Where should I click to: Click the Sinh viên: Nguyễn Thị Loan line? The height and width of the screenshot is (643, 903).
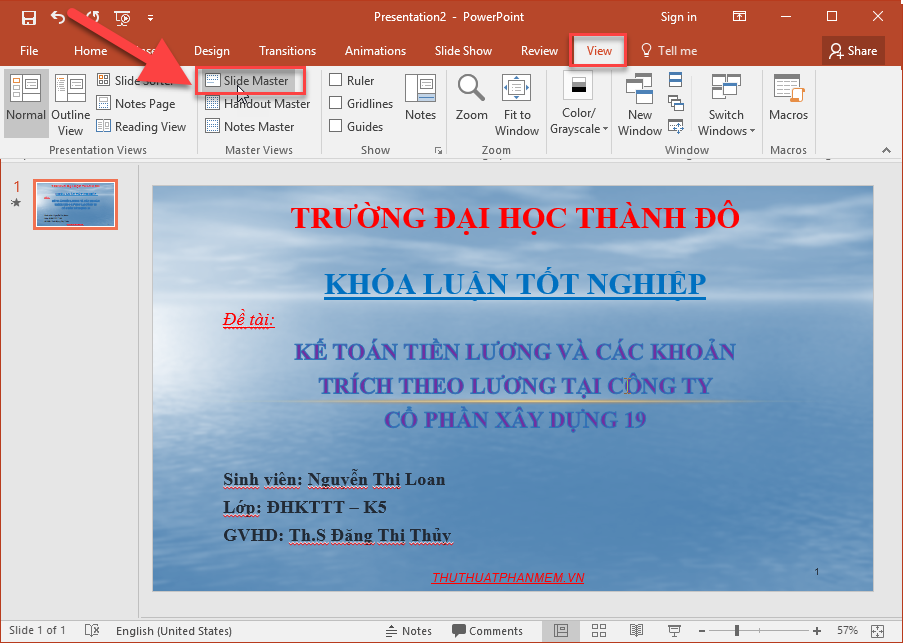pos(334,480)
